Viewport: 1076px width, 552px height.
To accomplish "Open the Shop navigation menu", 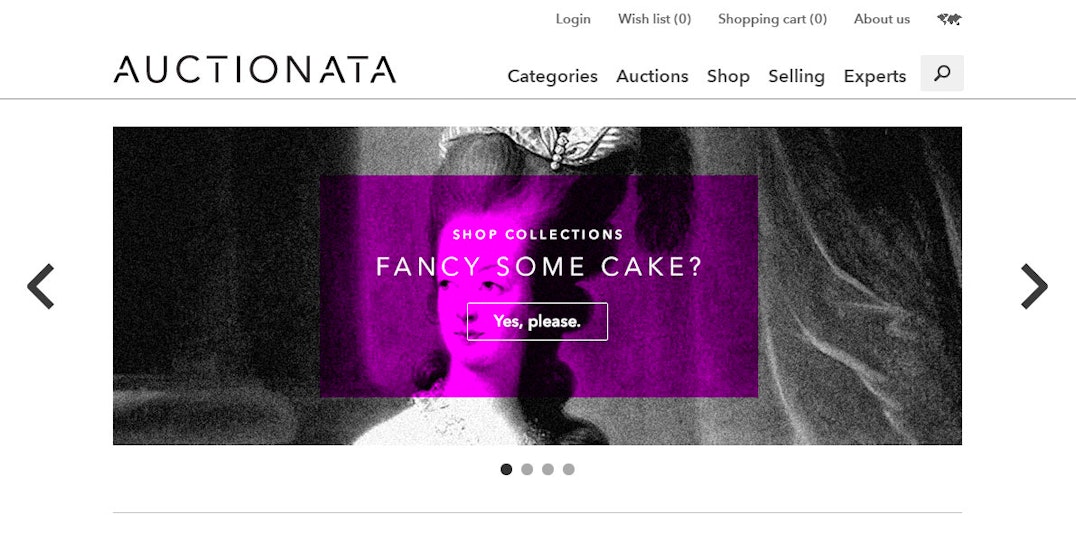I will coord(728,76).
